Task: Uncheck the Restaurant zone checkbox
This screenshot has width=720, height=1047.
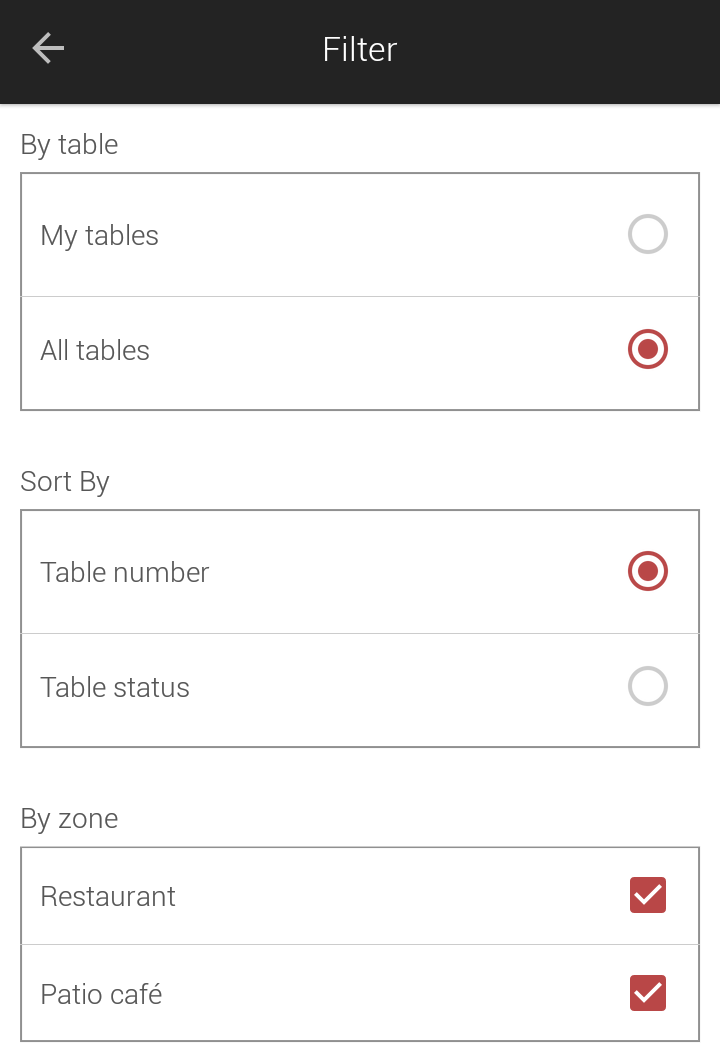Action: pyautogui.click(x=648, y=895)
